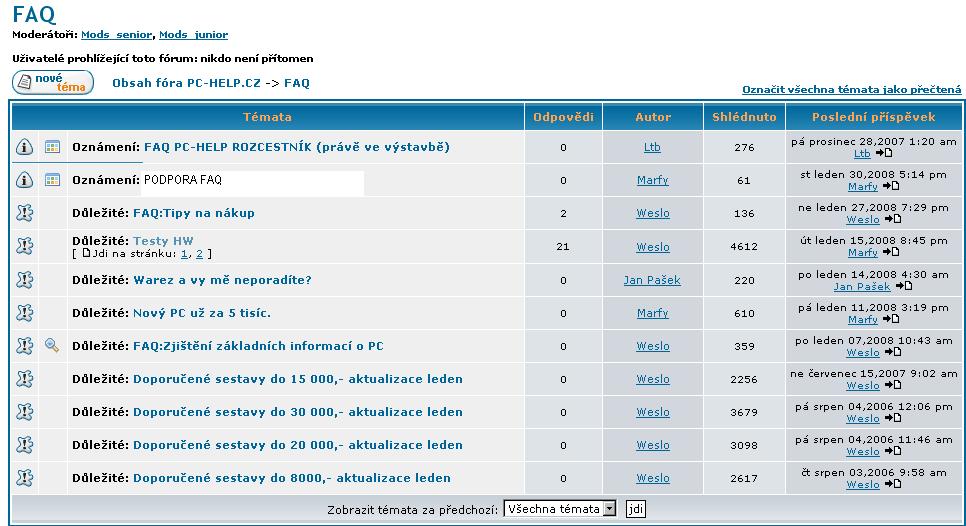
Task: Click the sticky topic icon beside FAQ:Tipy na nákup
Action: point(25,213)
